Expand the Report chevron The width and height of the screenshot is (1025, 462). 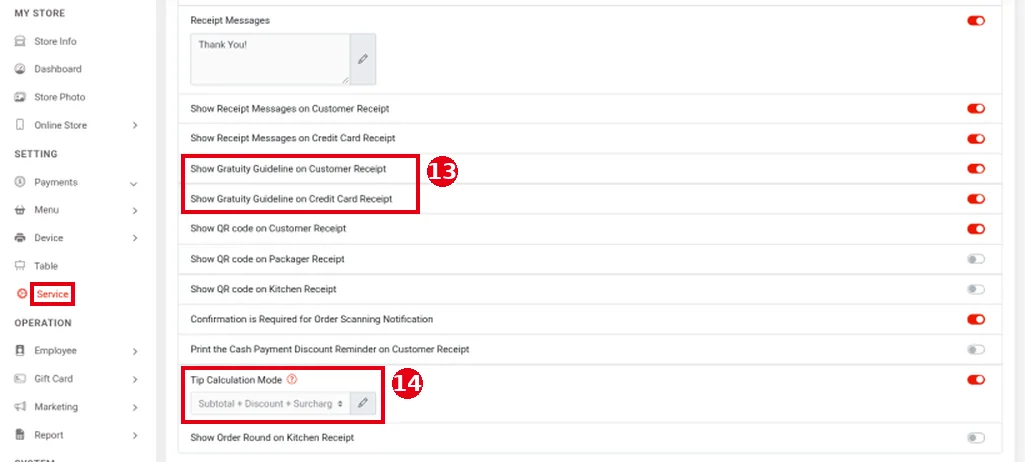[x=135, y=435]
